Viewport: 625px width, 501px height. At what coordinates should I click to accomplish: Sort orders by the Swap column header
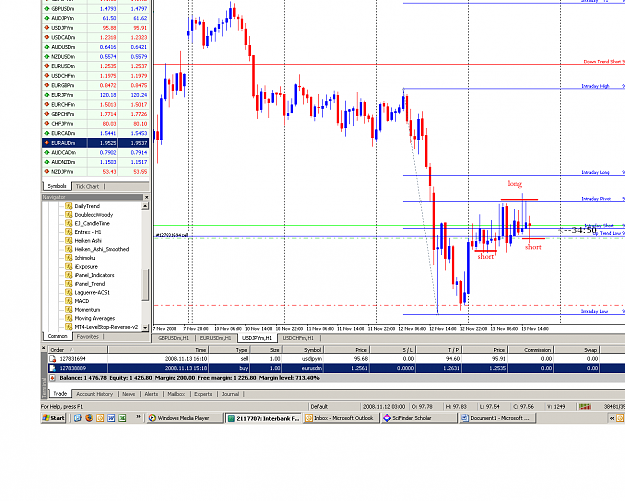pyautogui.click(x=578, y=350)
